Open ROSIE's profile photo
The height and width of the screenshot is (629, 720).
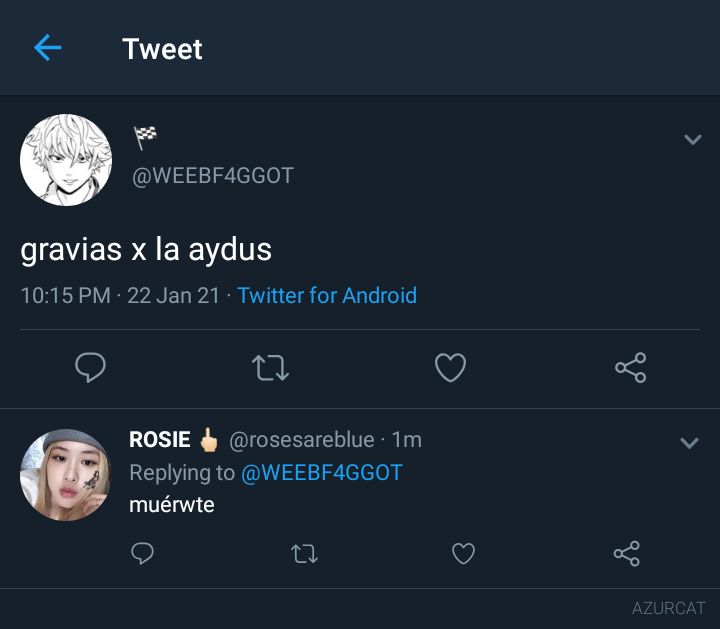click(66, 475)
